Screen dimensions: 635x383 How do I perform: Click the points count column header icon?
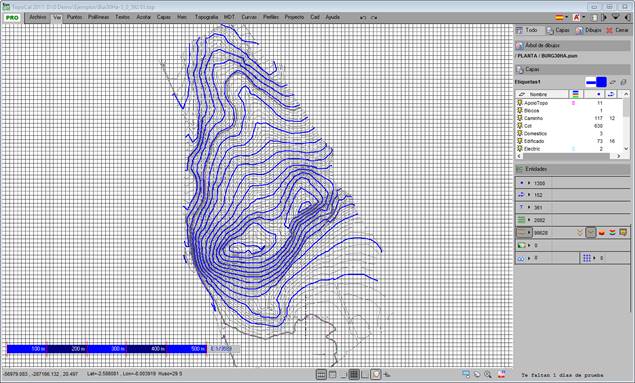click(x=599, y=94)
